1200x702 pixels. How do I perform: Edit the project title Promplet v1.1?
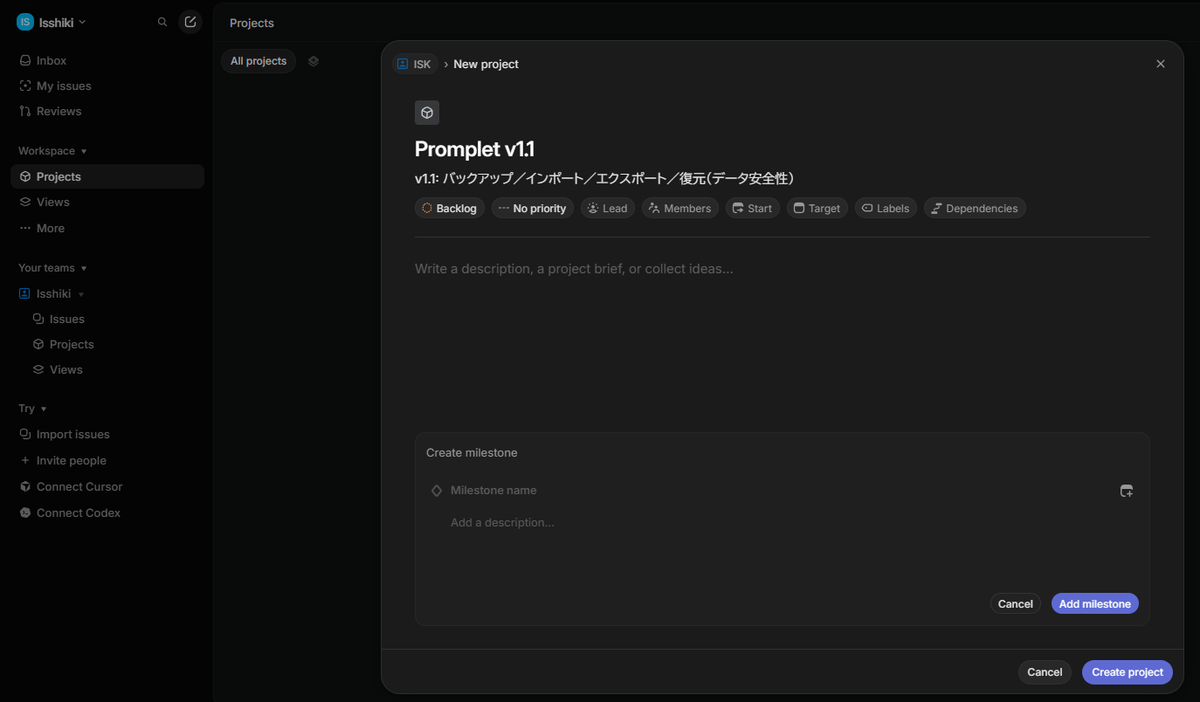pyautogui.click(x=475, y=150)
